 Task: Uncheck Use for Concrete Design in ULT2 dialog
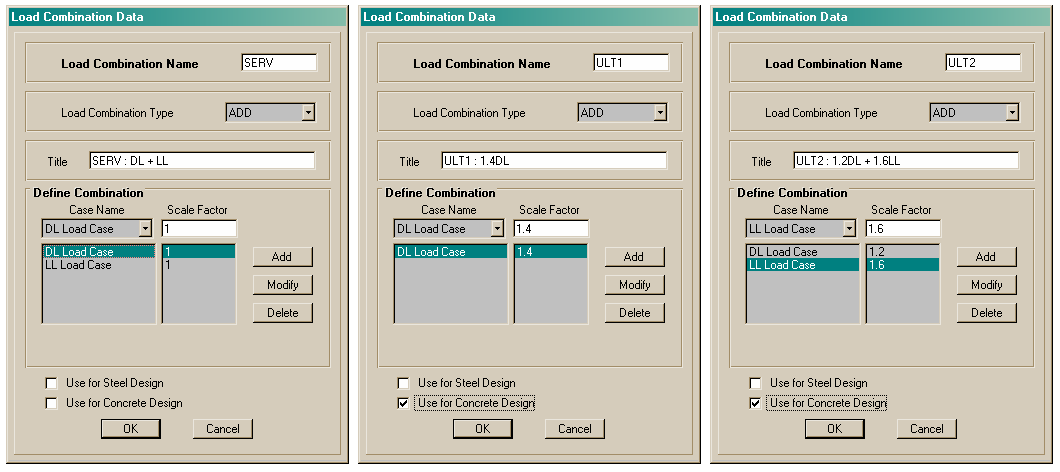coord(756,404)
